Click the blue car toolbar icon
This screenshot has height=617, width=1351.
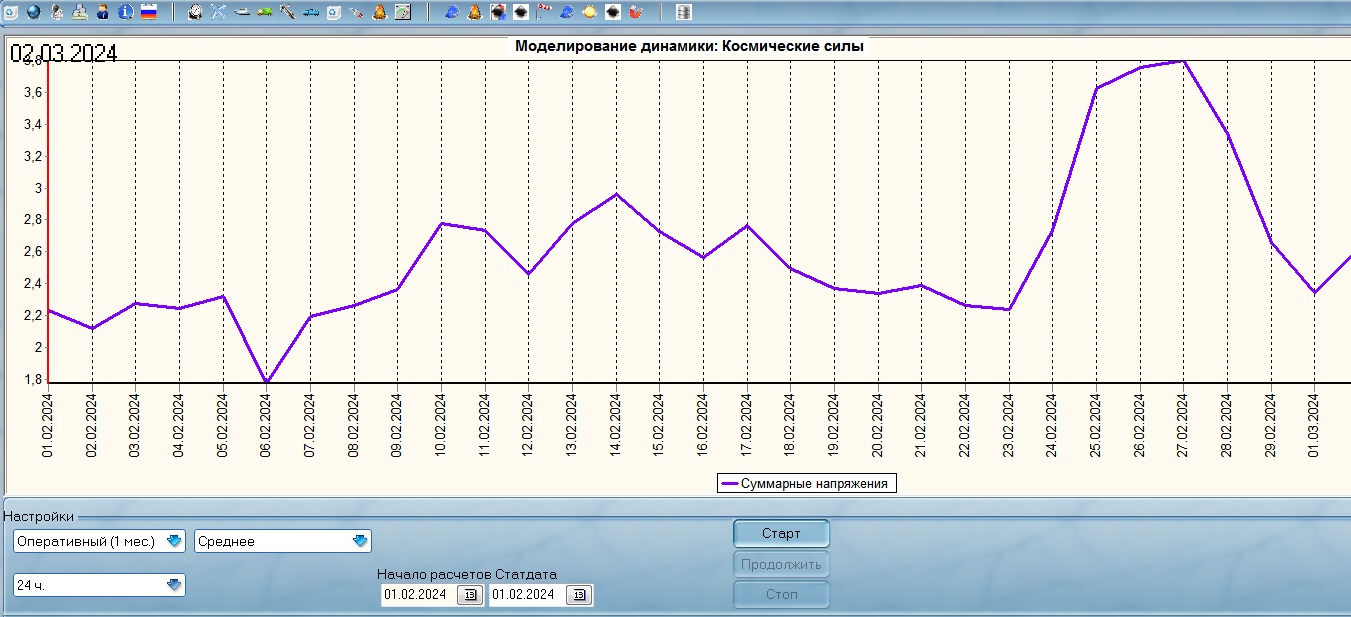pos(311,12)
